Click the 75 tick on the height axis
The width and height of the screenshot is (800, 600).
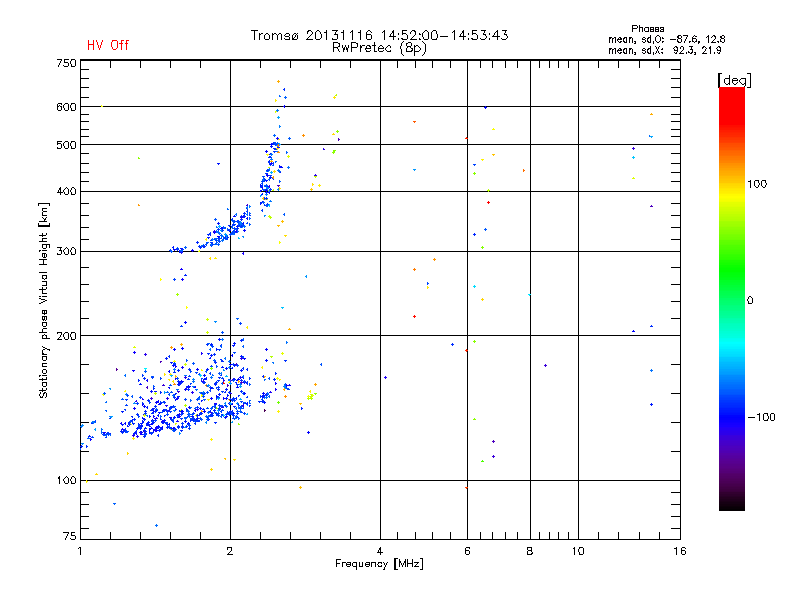click(x=68, y=537)
